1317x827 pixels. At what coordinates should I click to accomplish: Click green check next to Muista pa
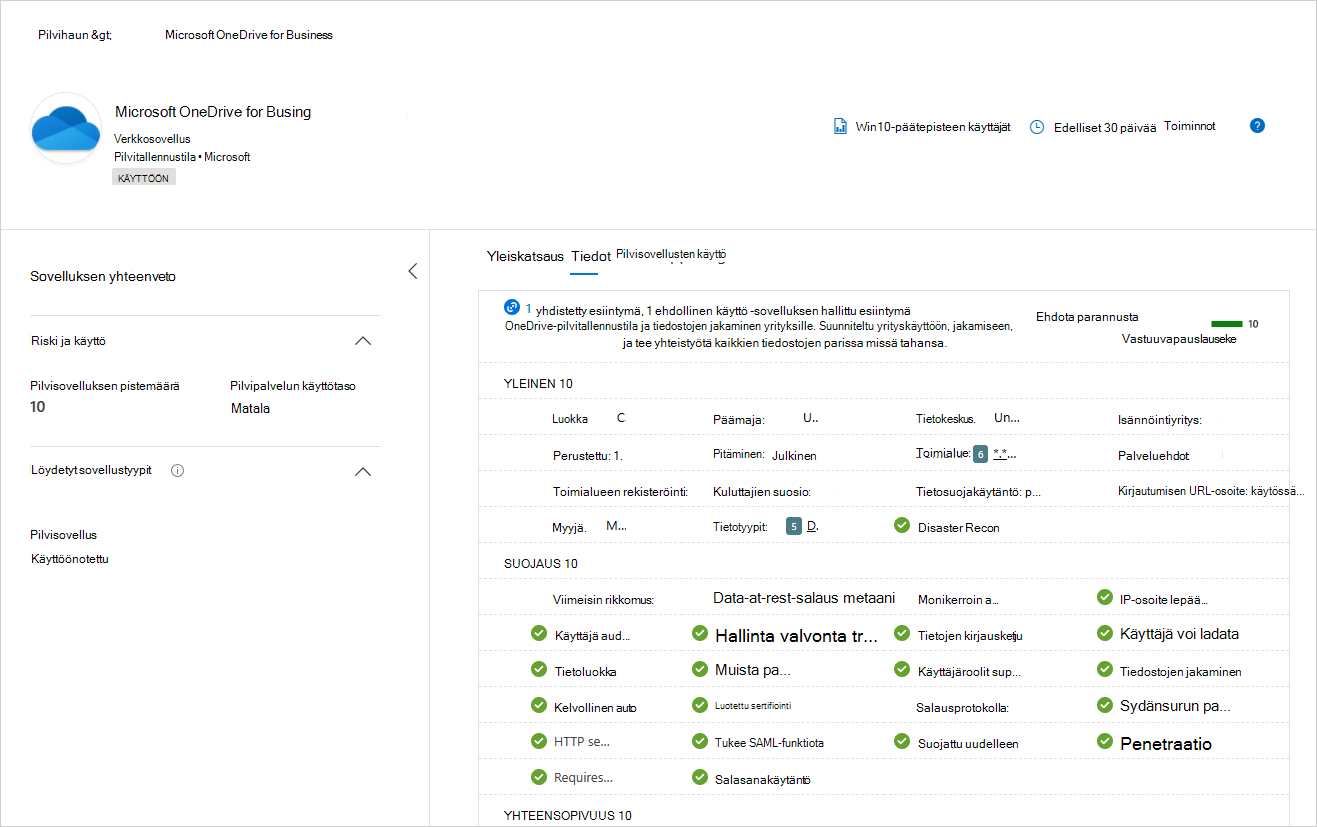click(700, 669)
